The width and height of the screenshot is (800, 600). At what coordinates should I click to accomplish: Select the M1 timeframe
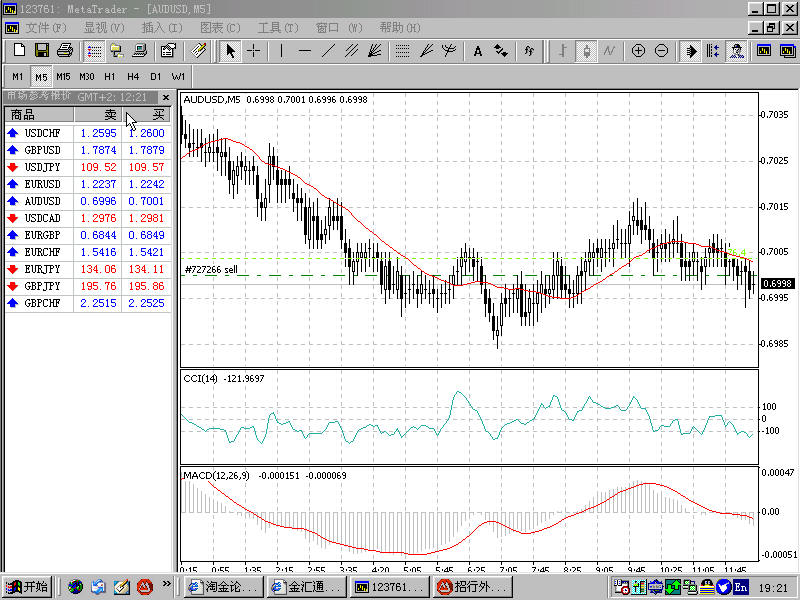(x=17, y=77)
